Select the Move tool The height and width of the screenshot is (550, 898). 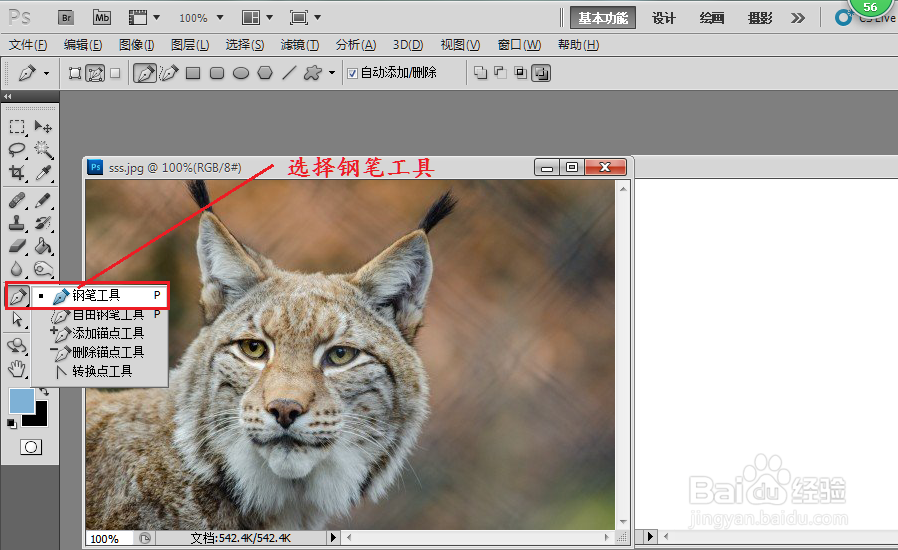(x=43, y=127)
